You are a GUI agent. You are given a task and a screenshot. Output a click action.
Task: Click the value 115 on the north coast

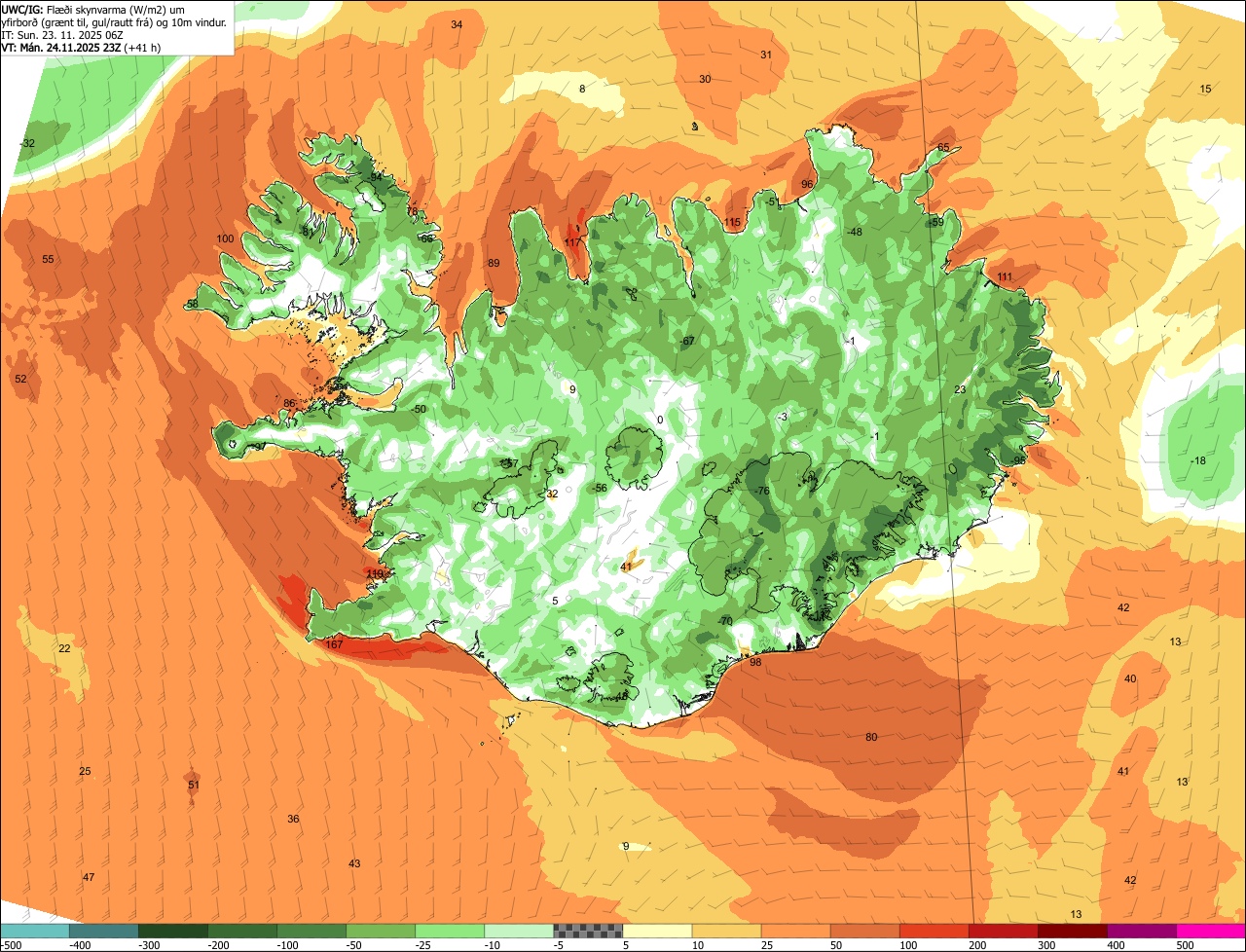[733, 223]
